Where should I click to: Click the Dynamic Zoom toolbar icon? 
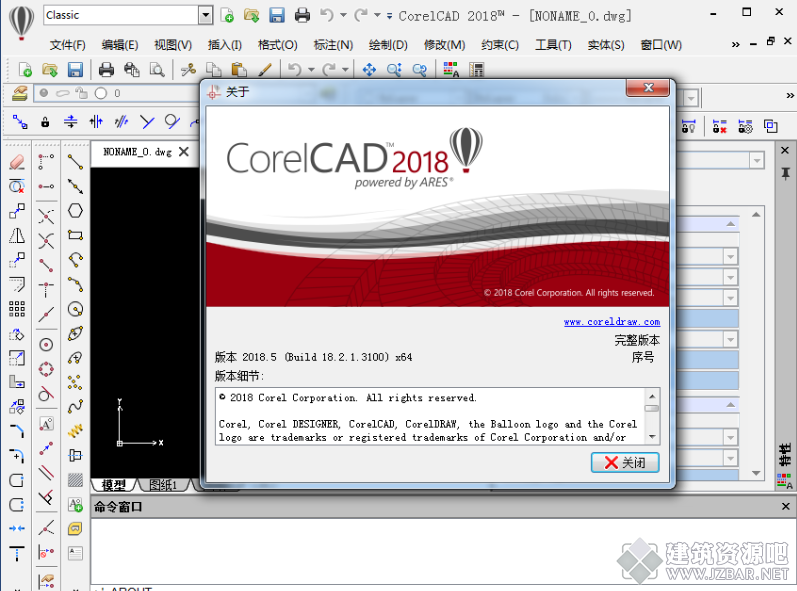tap(394, 69)
